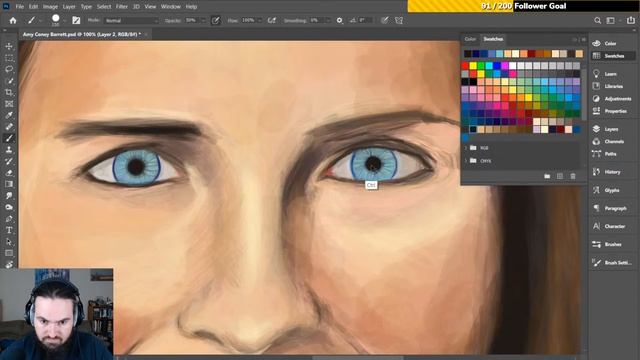Switch to the Color tab

470,39
